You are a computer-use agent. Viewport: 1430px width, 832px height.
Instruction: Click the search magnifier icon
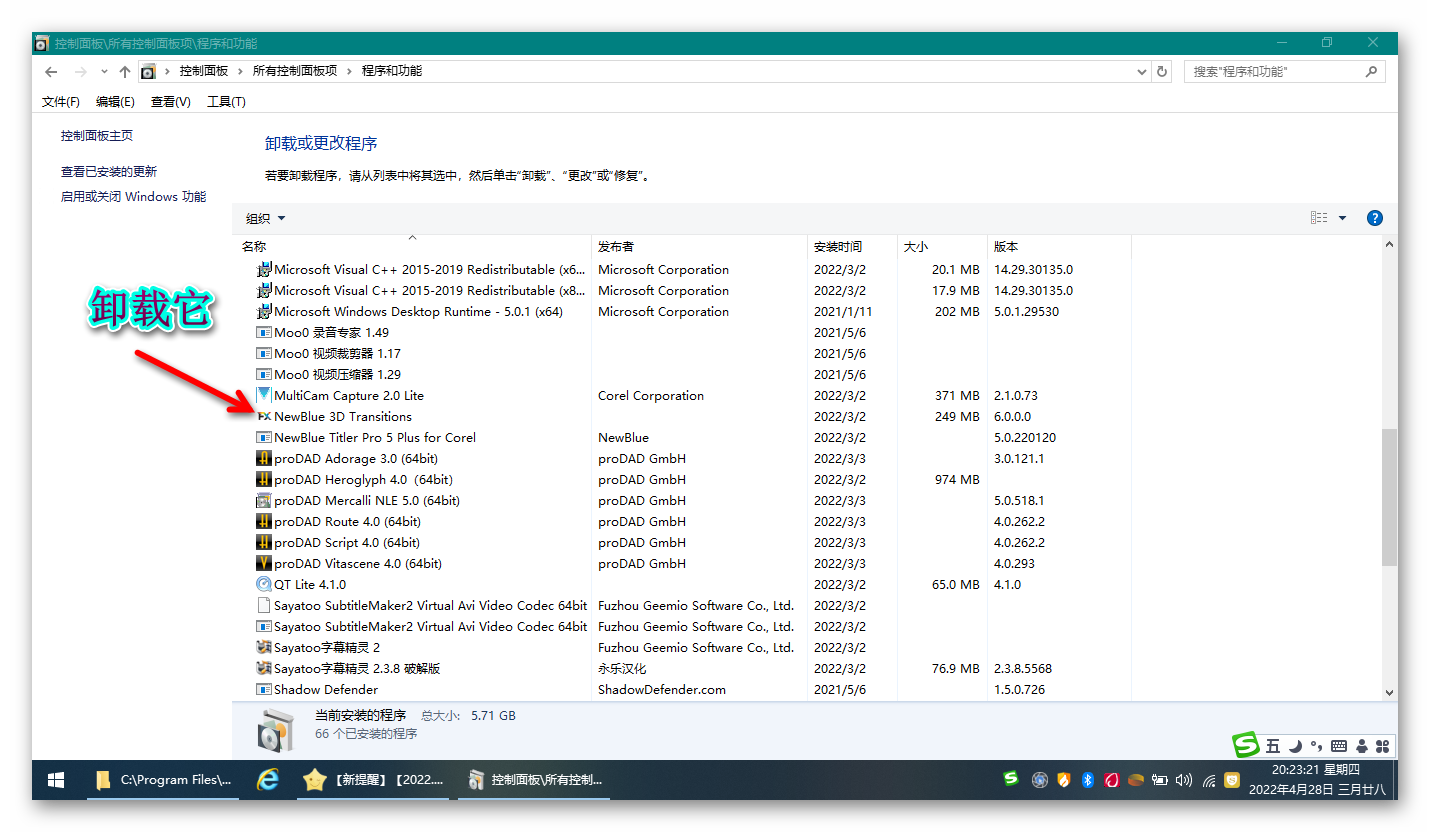pyautogui.click(x=1371, y=72)
